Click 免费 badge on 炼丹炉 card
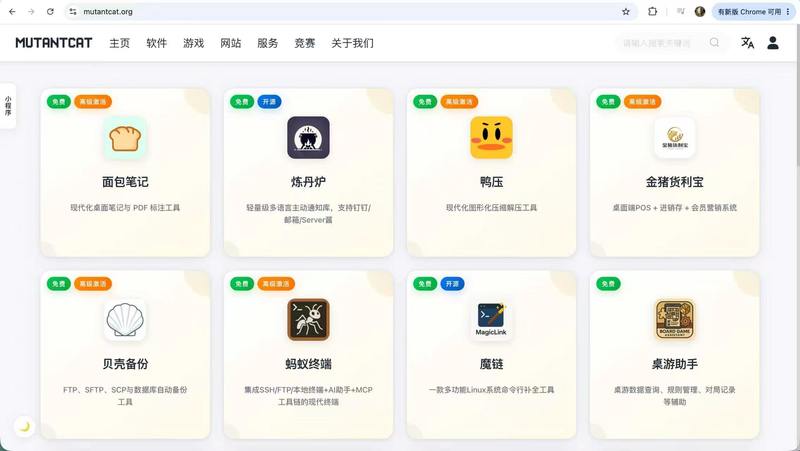800x451 pixels. click(x=242, y=102)
